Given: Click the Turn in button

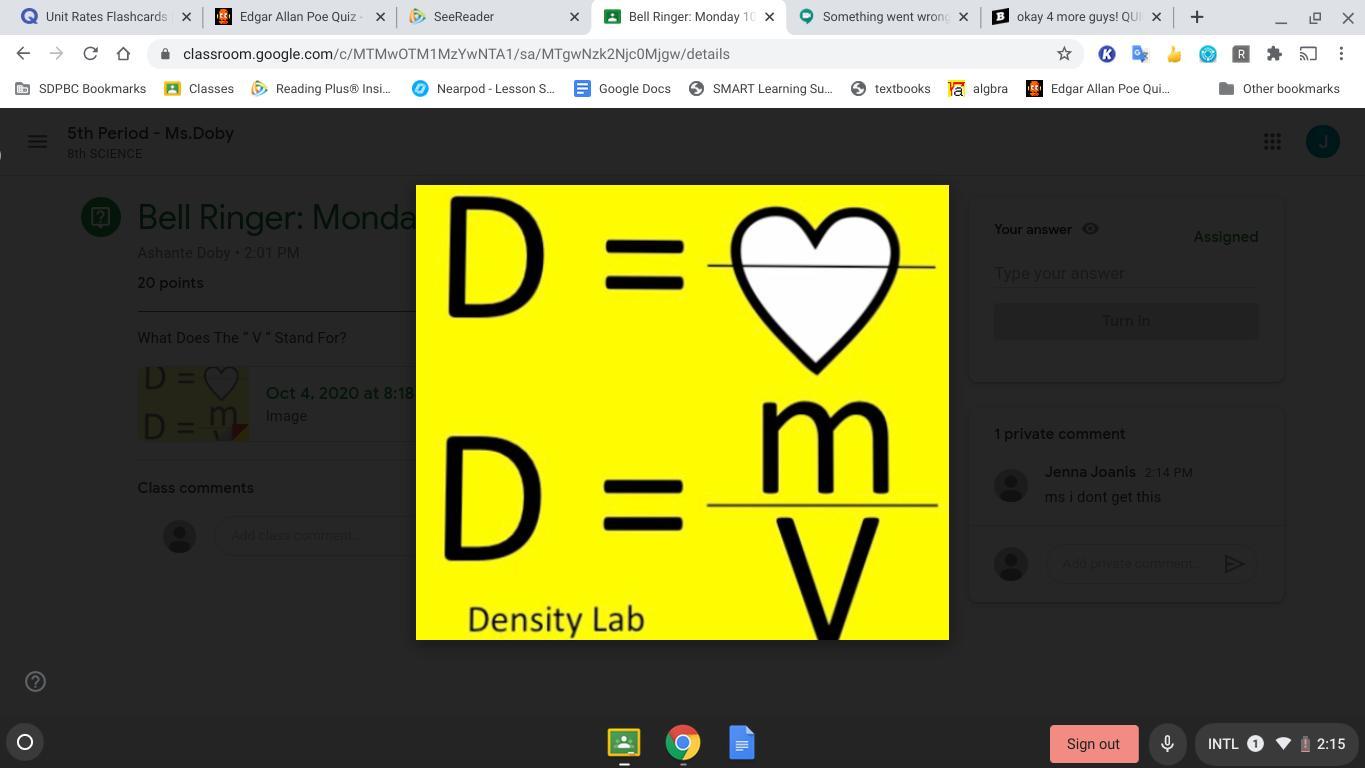Looking at the screenshot, I should 1126,321.
